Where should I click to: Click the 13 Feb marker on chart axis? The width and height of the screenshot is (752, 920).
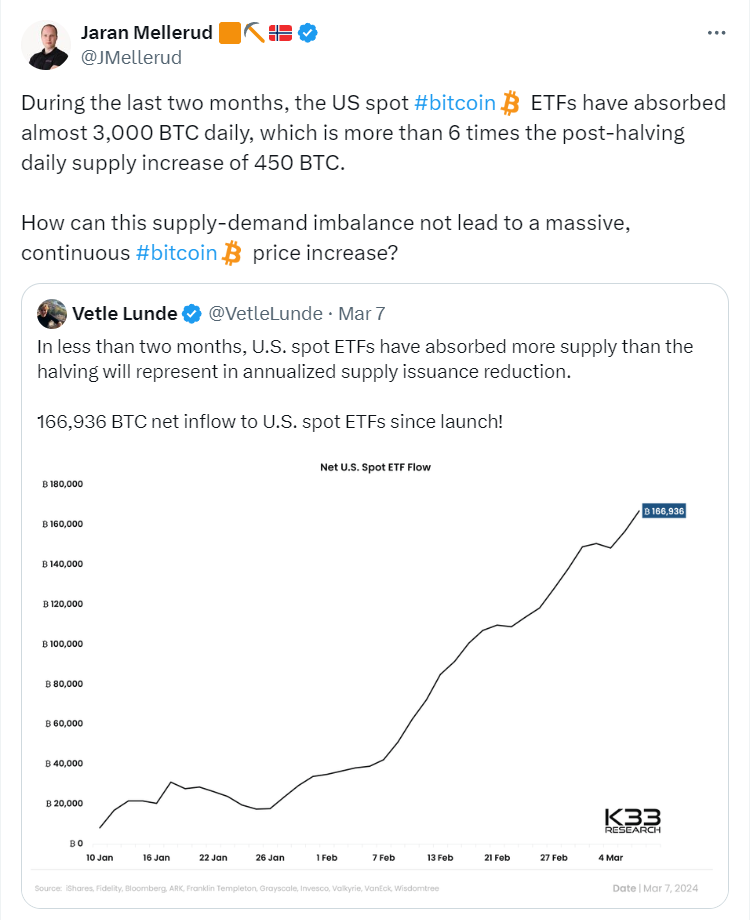[440, 857]
